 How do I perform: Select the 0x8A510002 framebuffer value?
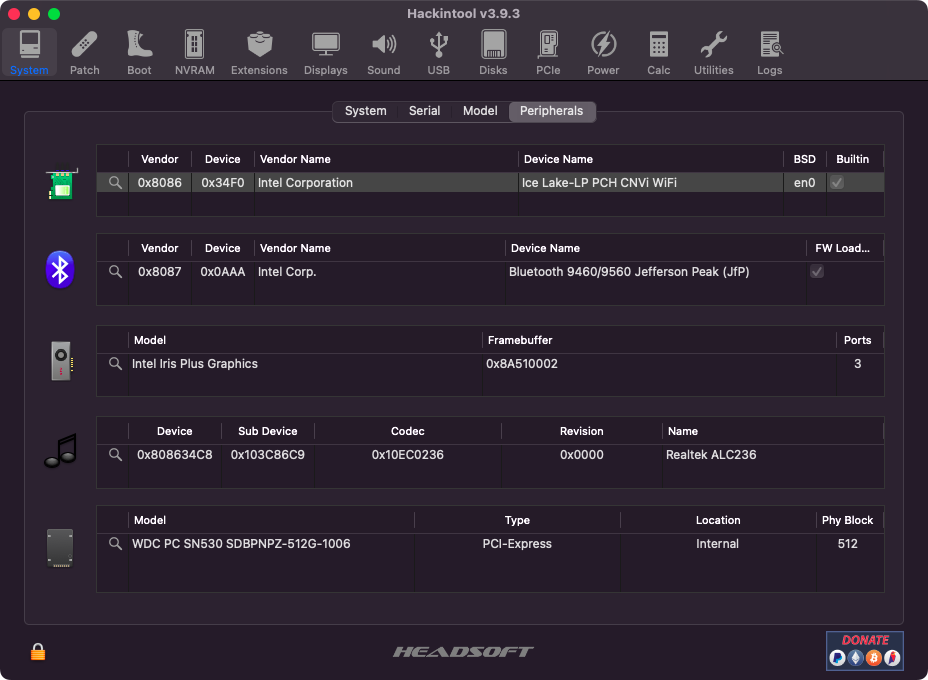522,363
